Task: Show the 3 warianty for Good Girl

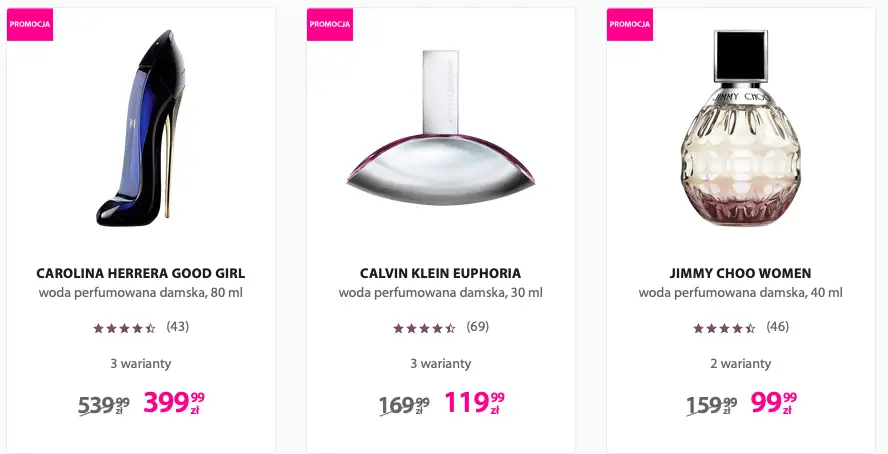Action: [x=140, y=364]
